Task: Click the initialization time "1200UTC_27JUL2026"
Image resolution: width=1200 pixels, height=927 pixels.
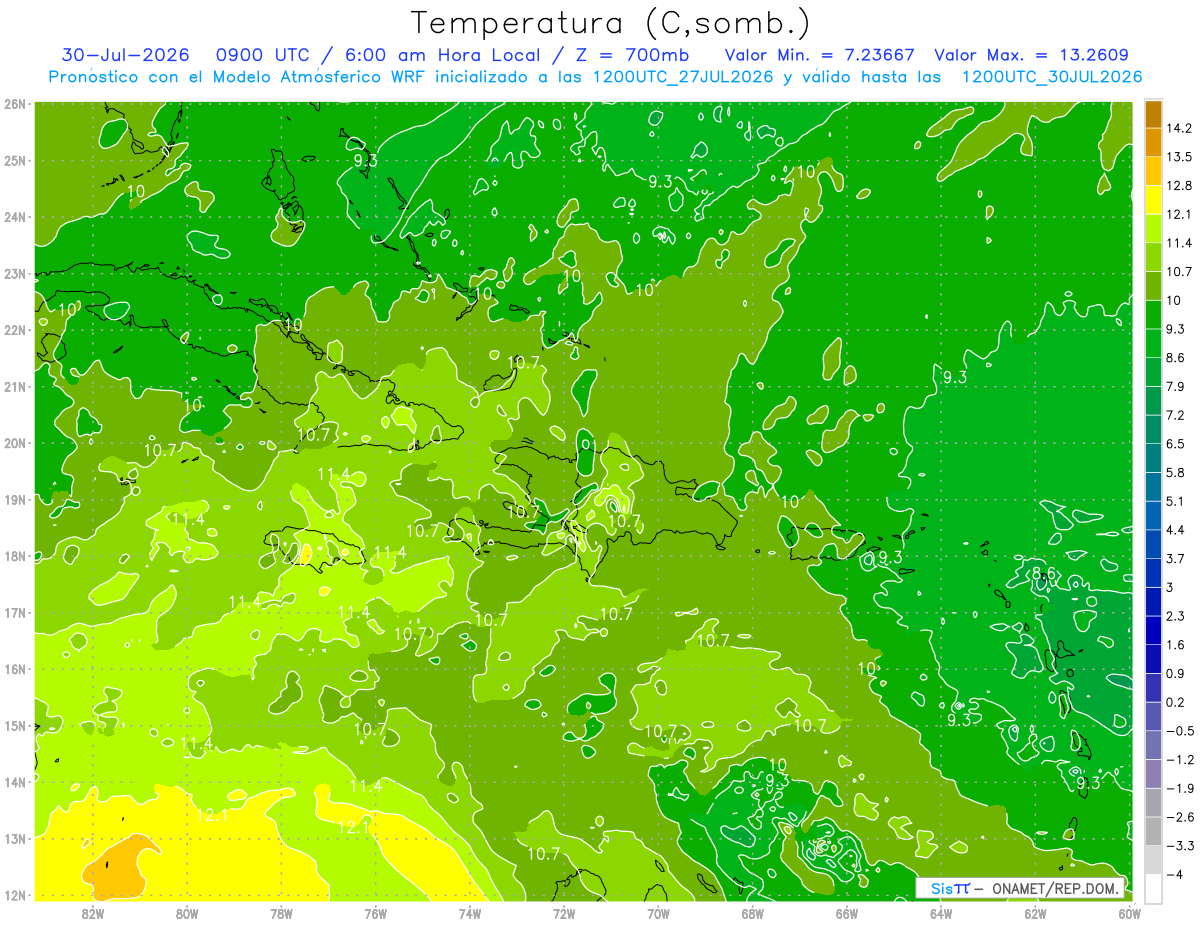Action: 683,76
